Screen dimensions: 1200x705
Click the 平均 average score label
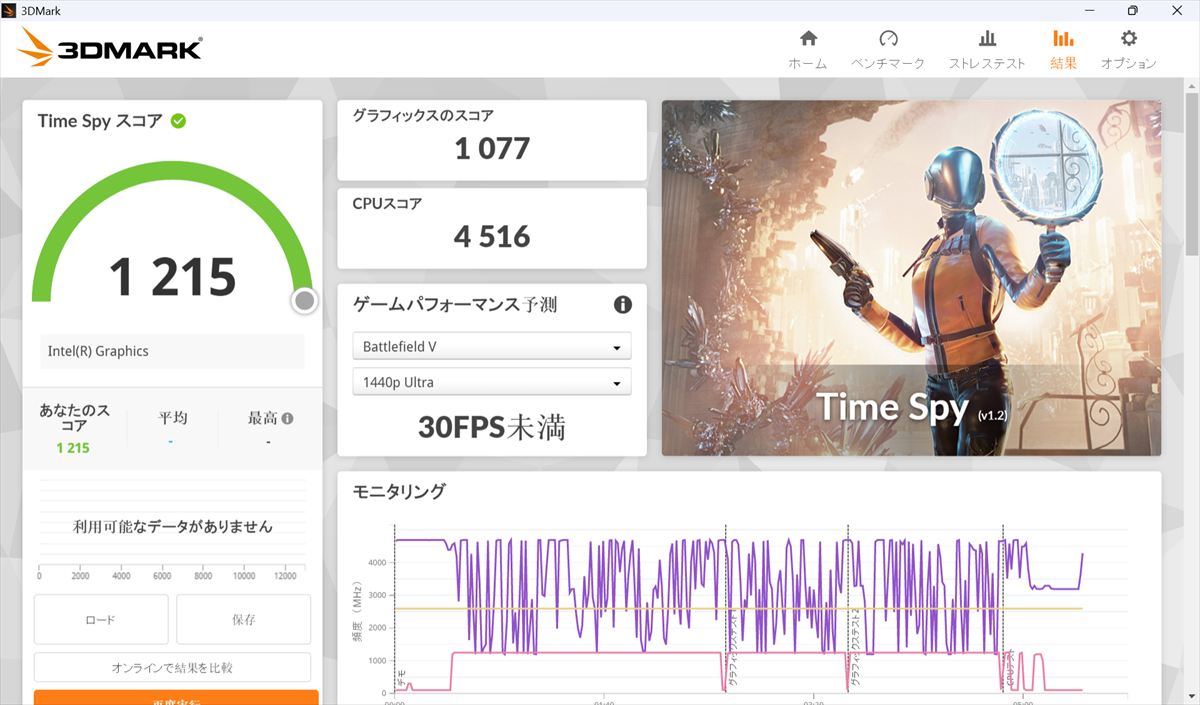[172, 418]
